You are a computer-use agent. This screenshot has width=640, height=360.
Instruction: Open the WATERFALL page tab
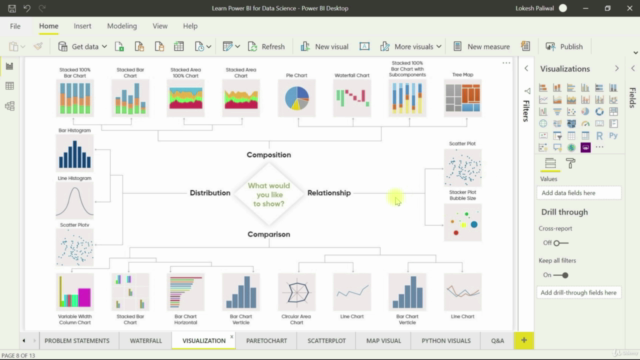(x=146, y=340)
